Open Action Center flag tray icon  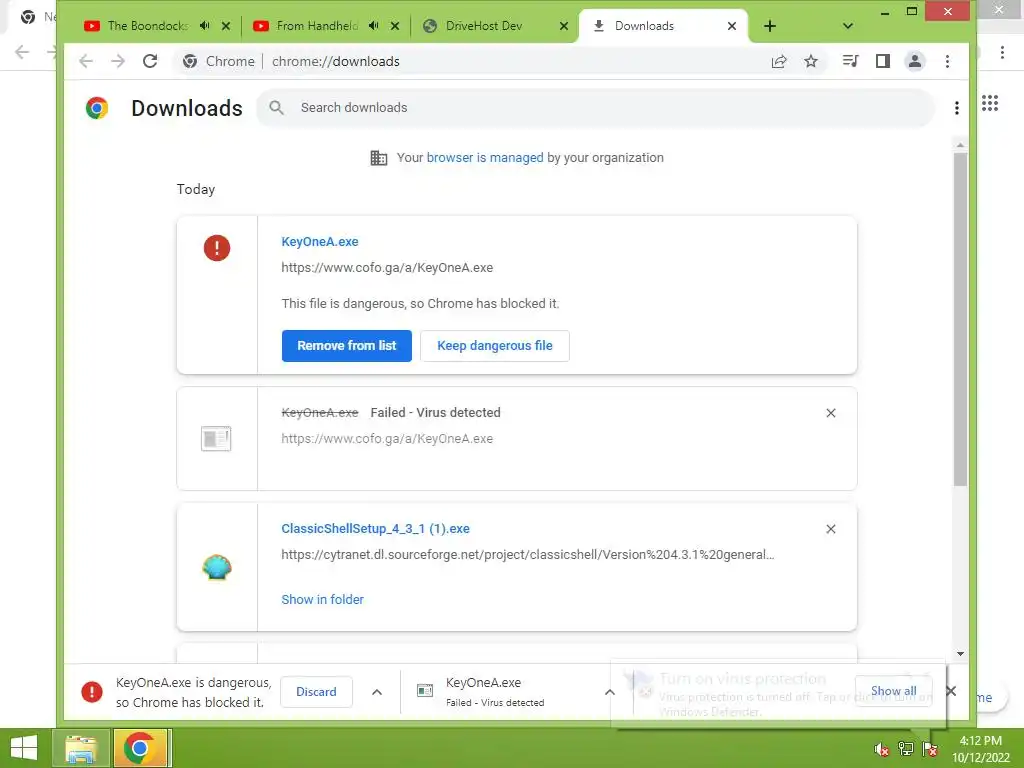point(931,749)
